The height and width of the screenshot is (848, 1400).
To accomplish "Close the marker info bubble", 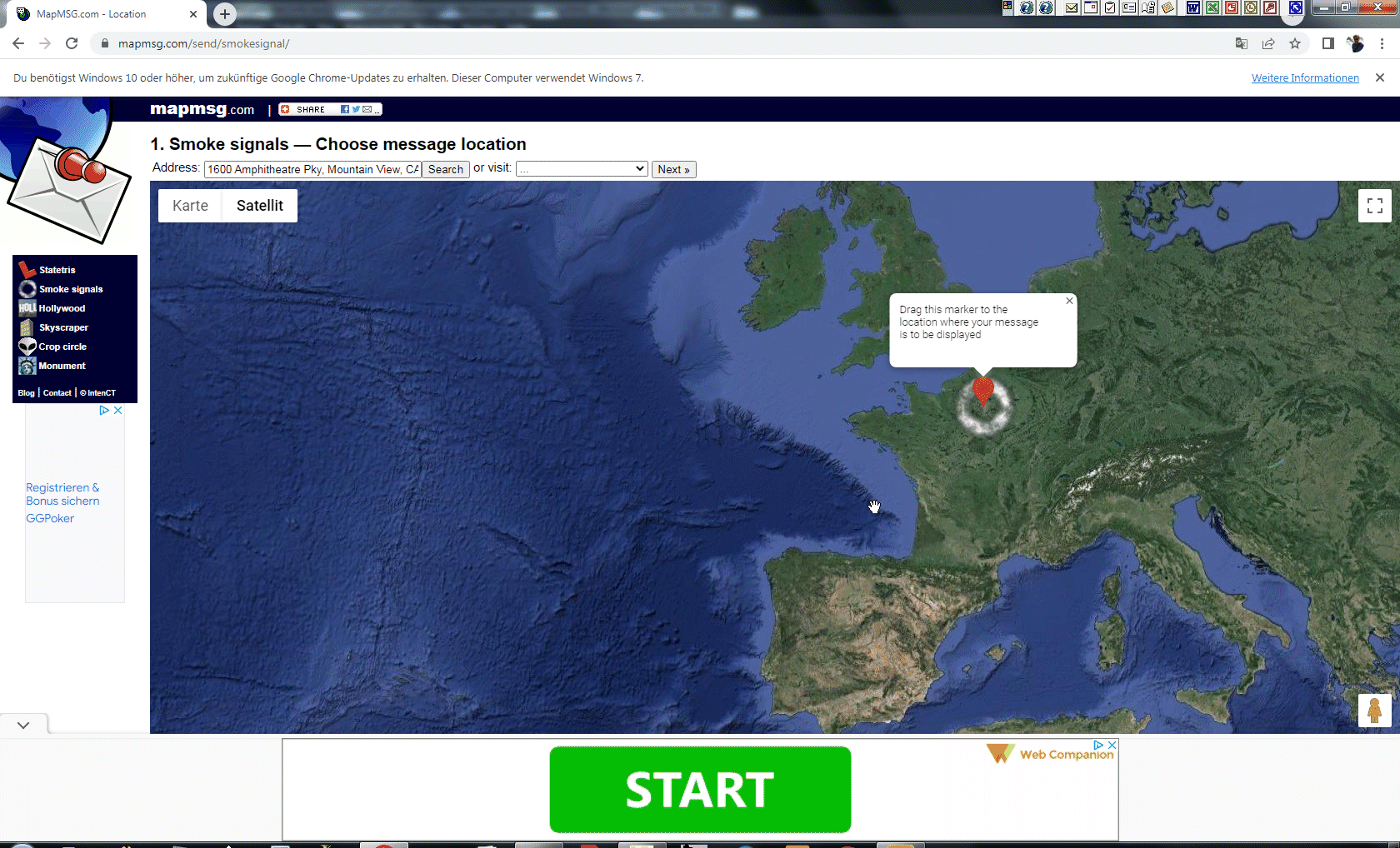I will [1069, 301].
